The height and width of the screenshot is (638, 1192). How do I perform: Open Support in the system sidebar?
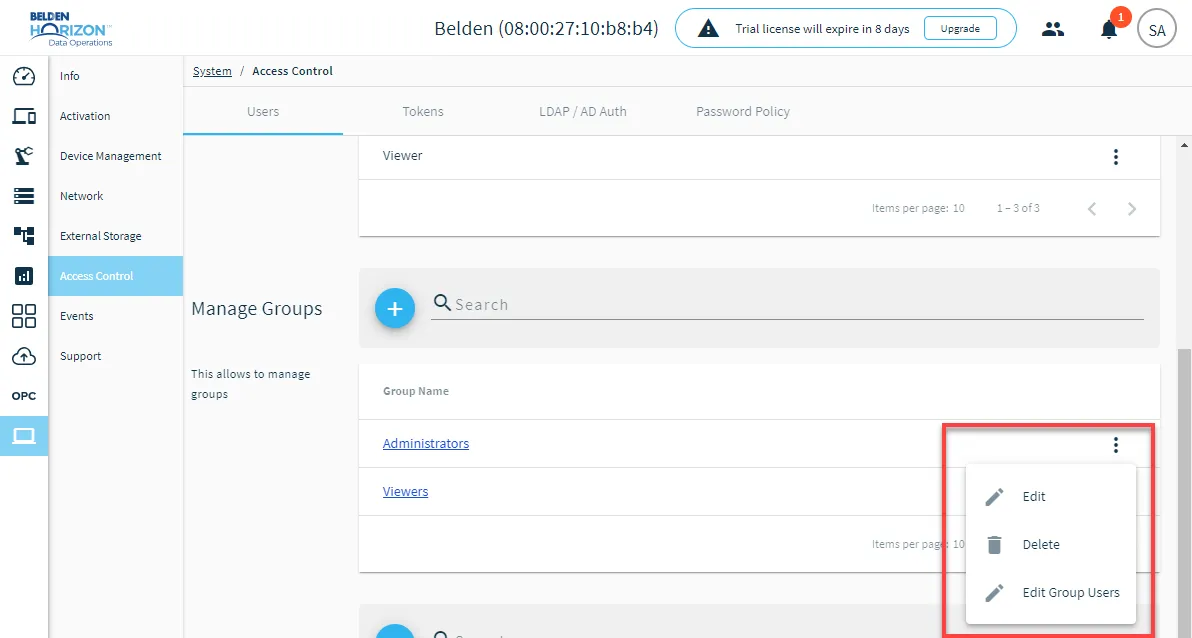[x=116, y=356]
